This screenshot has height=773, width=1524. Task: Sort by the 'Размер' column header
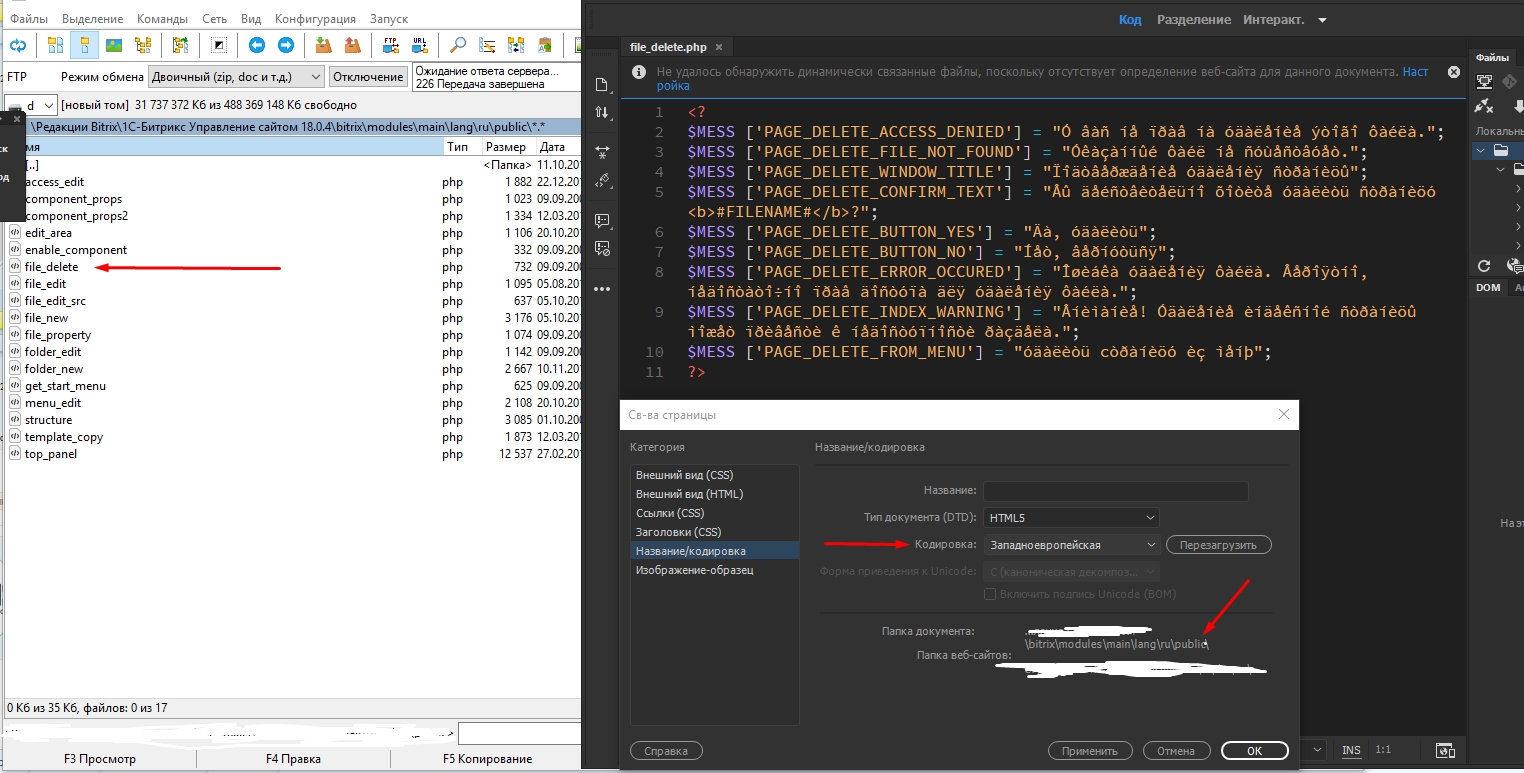(505, 147)
